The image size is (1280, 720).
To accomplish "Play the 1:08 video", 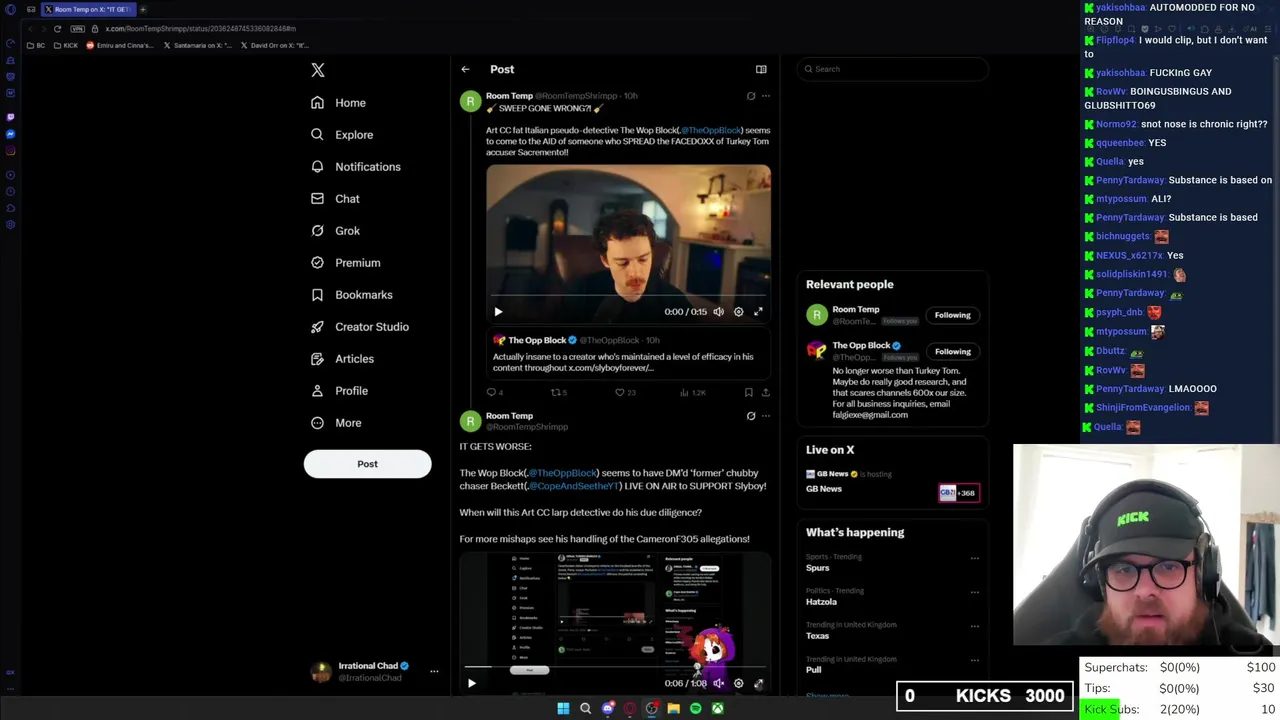I will pyautogui.click(x=471, y=683).
